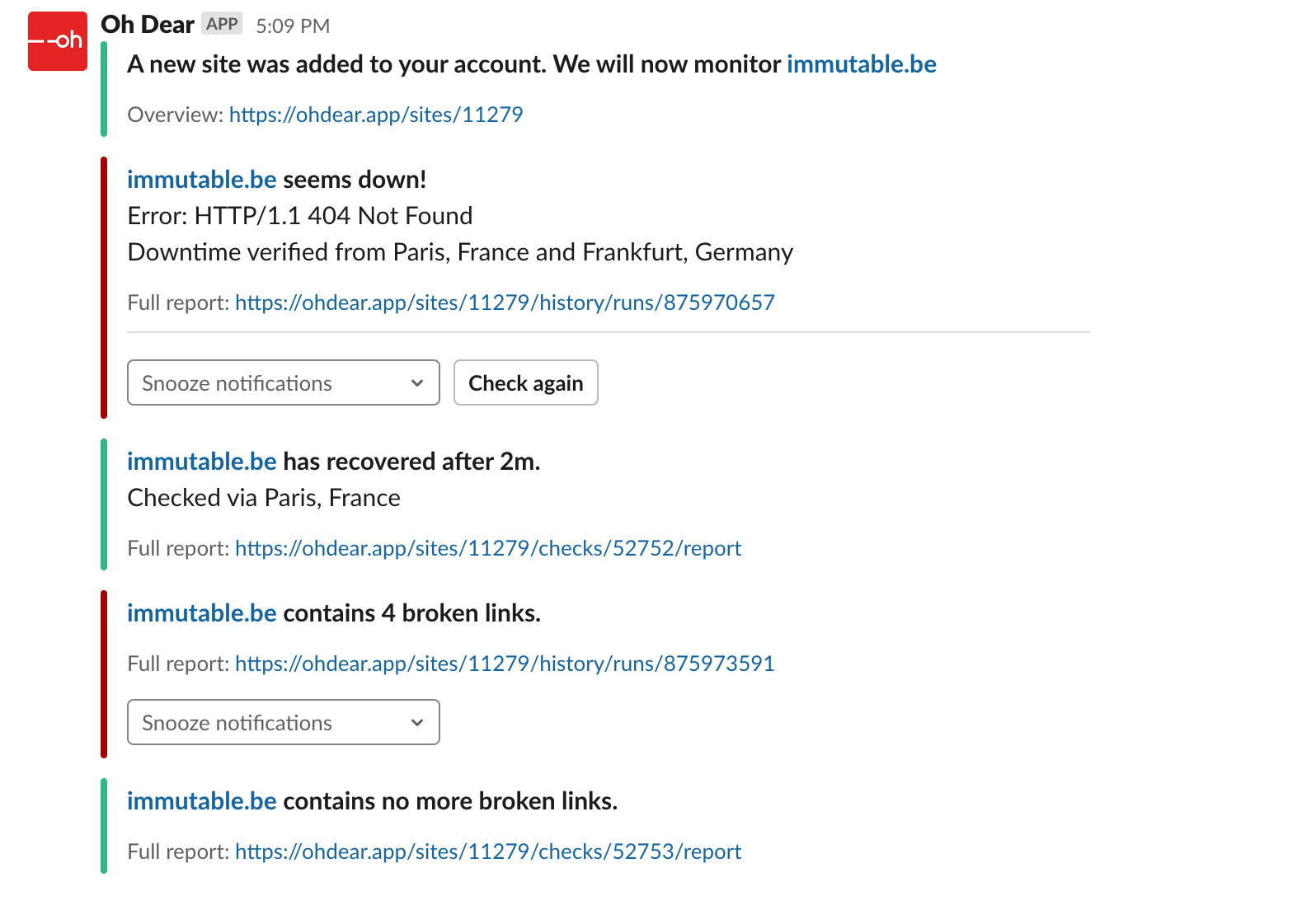
Task: Open the recovery report checks/52752
Action: click(x=488, y=548)
